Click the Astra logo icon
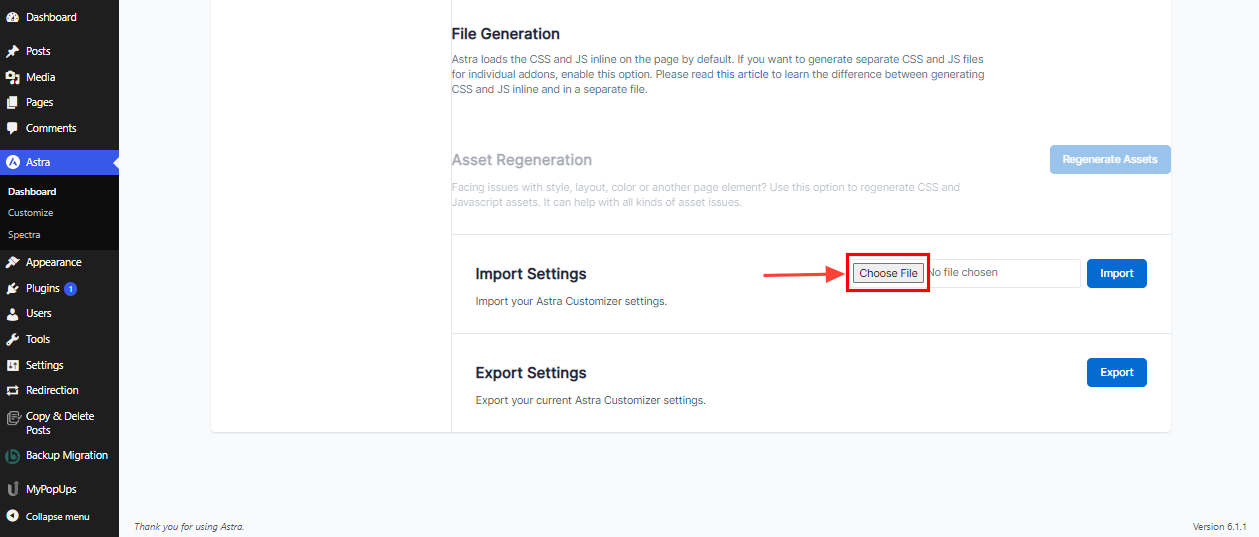Image resolution: width=1259 pixels, height=537 pixels. coord(12,162)
